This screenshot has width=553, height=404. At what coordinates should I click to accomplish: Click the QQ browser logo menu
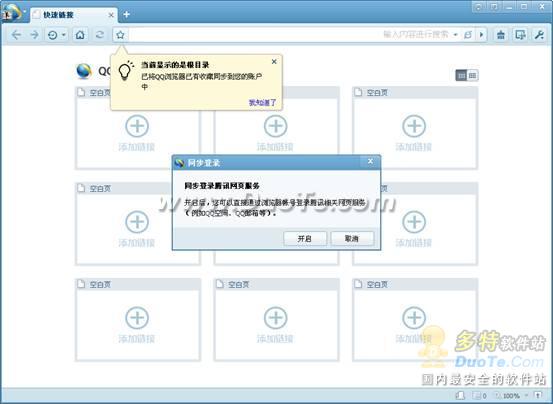(11, 12)
